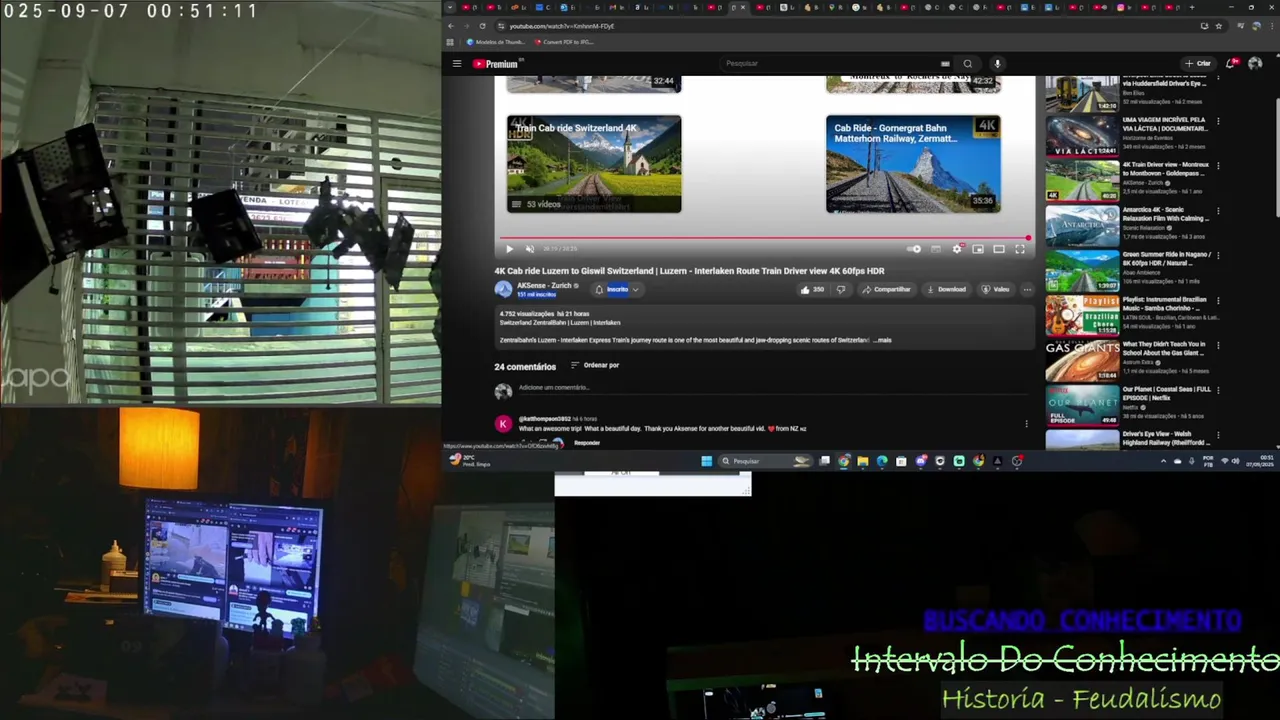The image size is (1280, 720).
Task: Open the Criar create menu
Action: click(x=1197, y=63)
